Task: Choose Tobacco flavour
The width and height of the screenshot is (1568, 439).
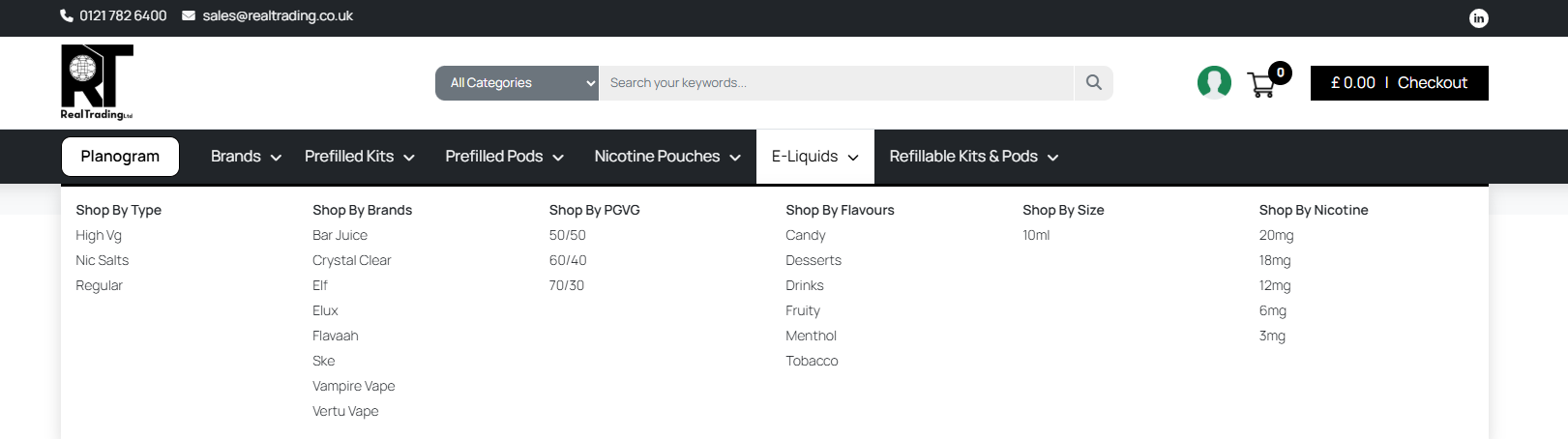Action: [x=812, y=361]
